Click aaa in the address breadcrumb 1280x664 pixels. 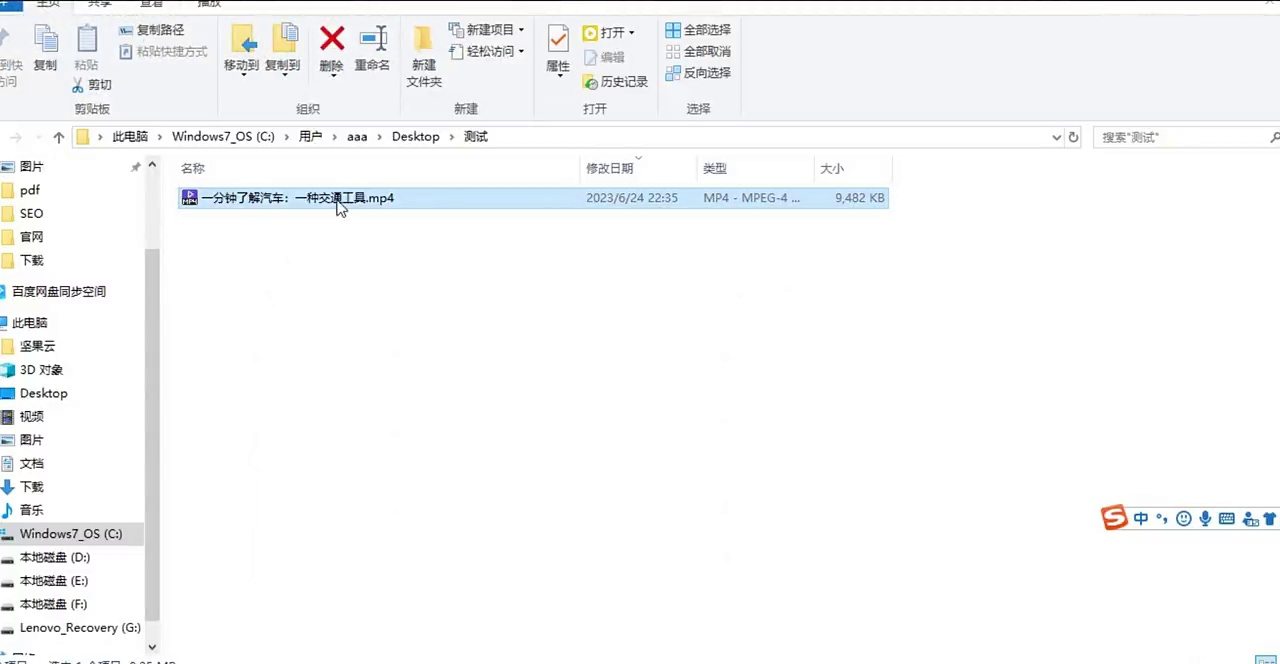tap(357, 137)
